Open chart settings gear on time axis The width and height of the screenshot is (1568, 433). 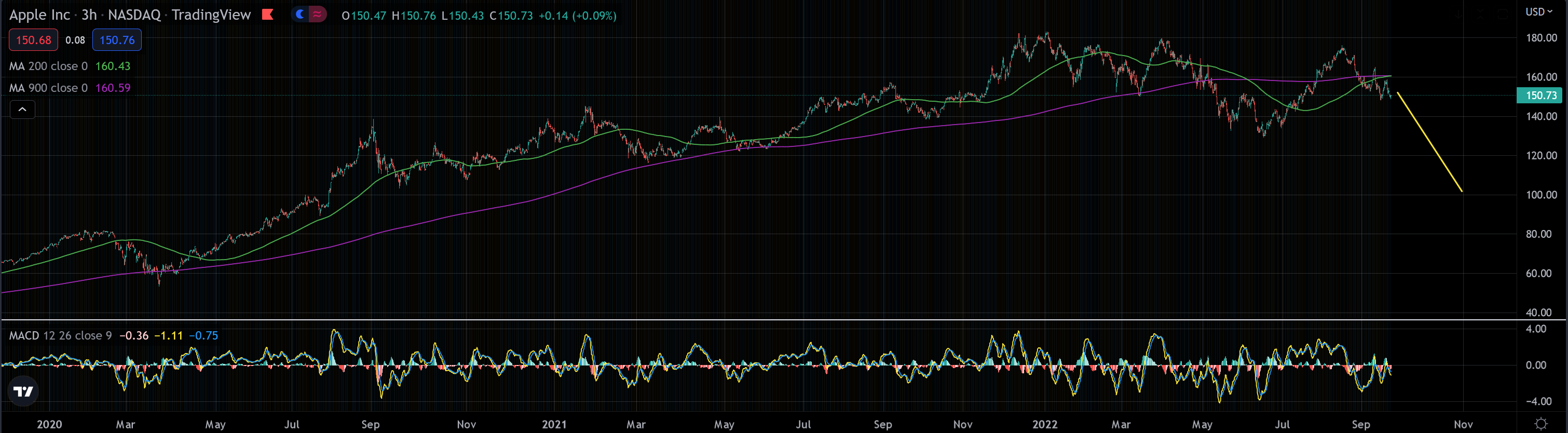pyautogui.click(x=1540, y=424)
